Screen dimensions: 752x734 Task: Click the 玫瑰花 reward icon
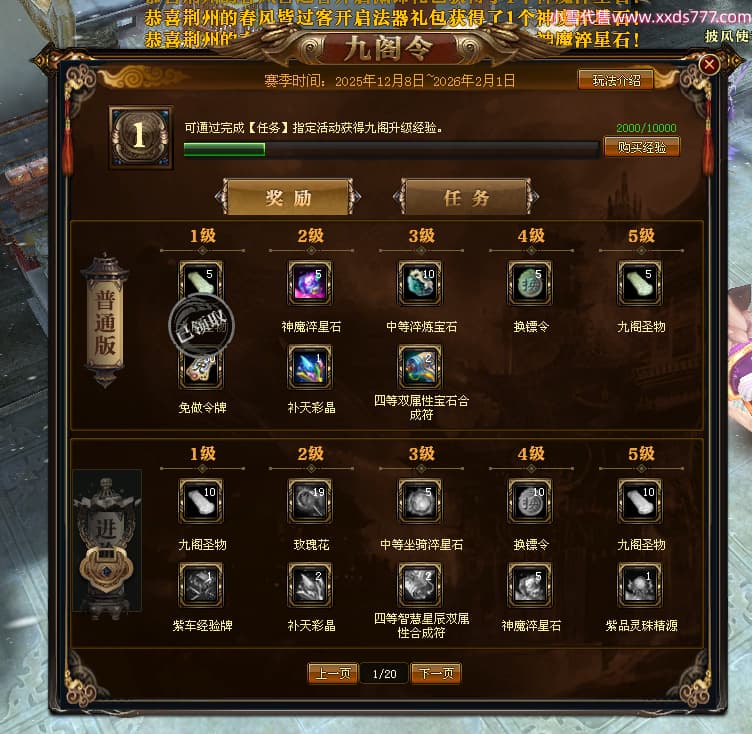point(310,501)
